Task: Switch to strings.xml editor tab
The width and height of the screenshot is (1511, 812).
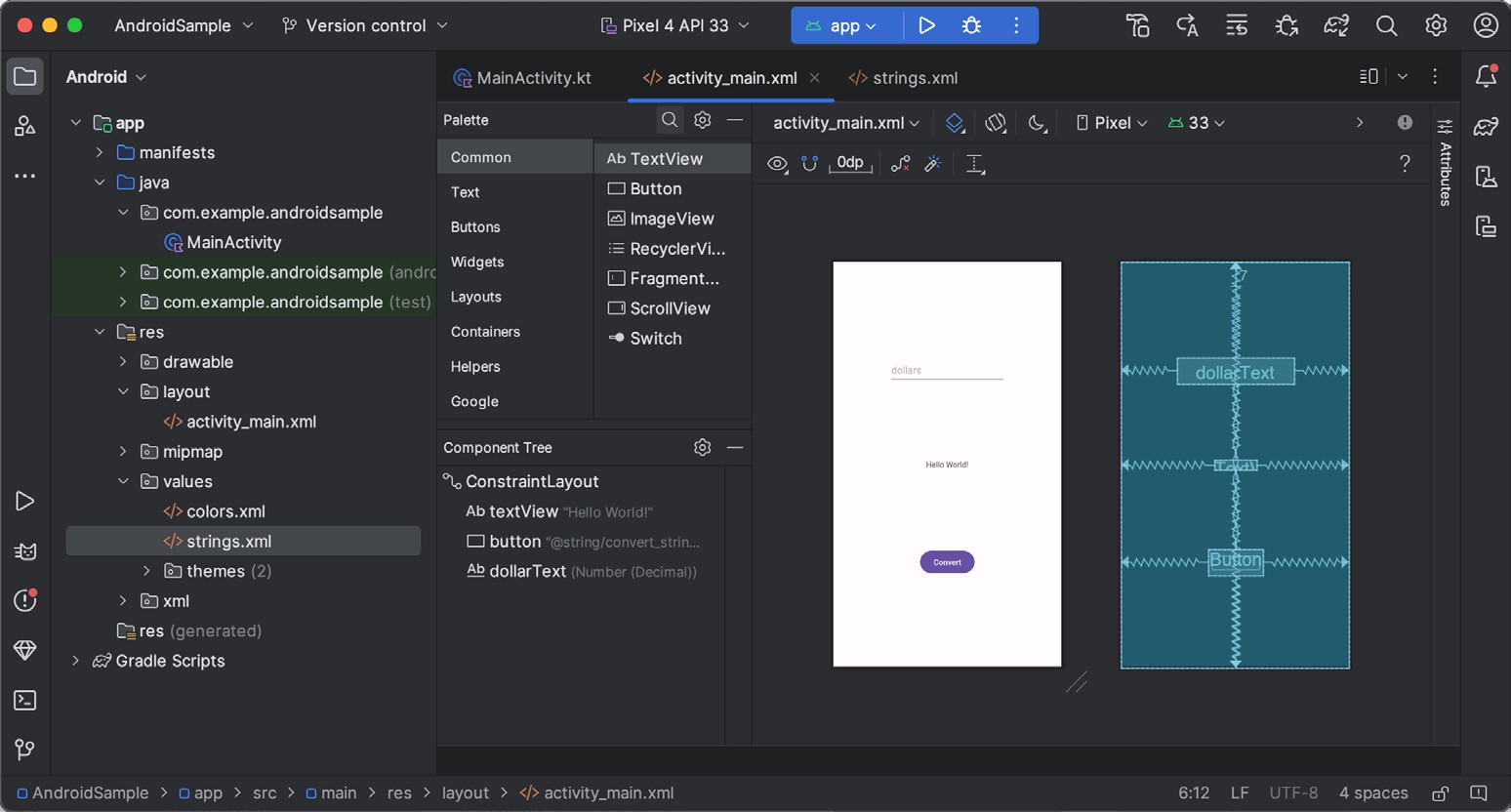Action: (903, 77)
